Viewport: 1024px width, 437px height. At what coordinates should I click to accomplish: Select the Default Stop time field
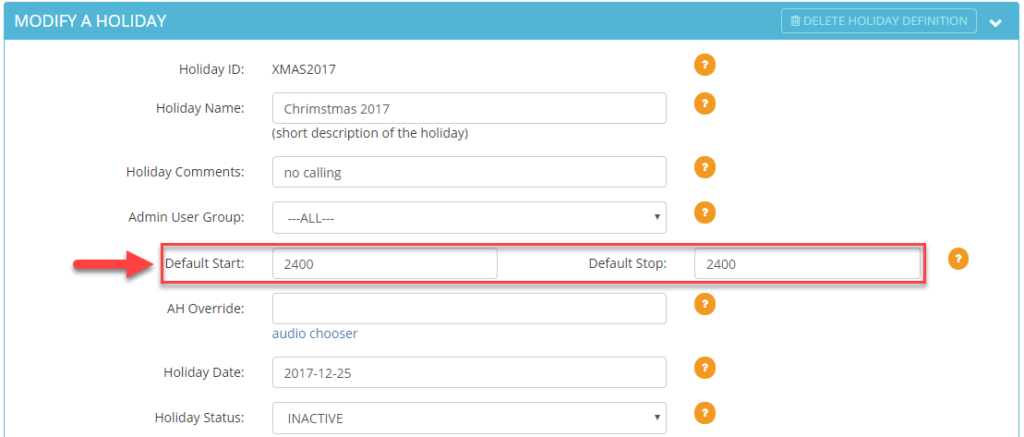[807, 263]
